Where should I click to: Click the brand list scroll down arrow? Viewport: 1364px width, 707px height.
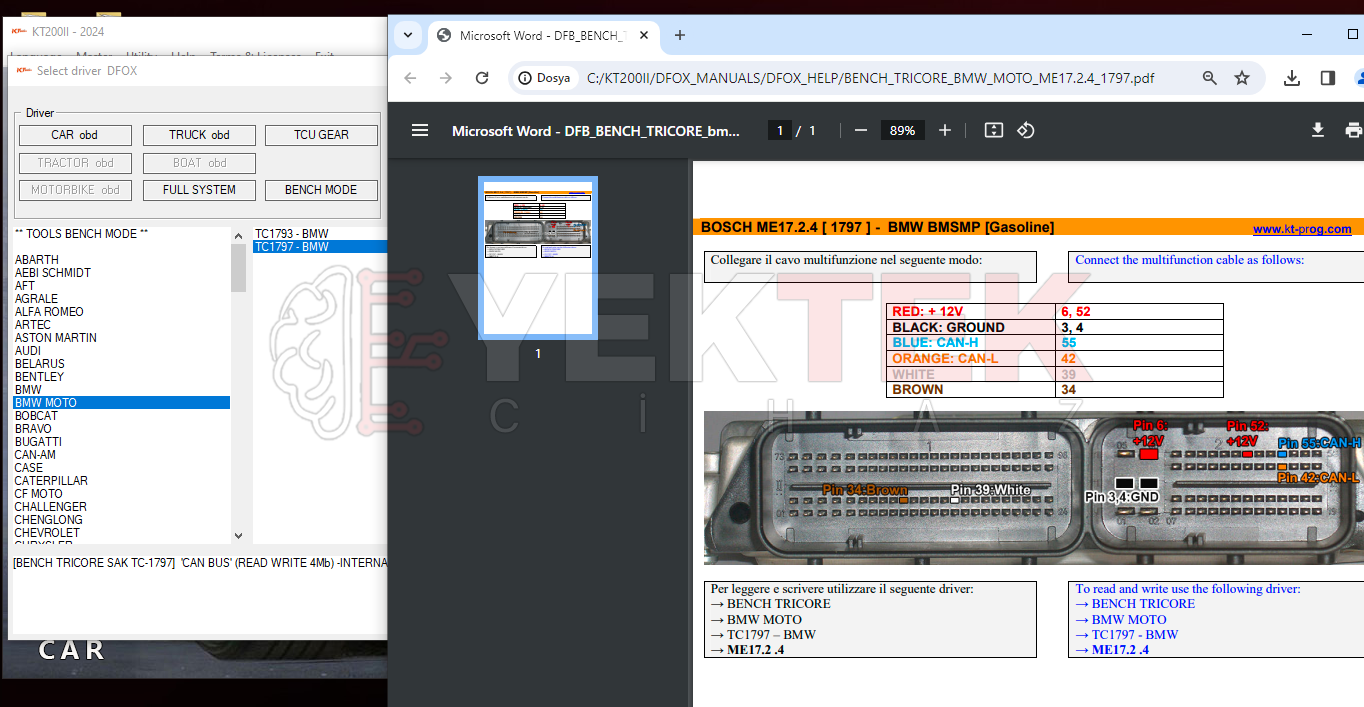(x=238, y=536)
